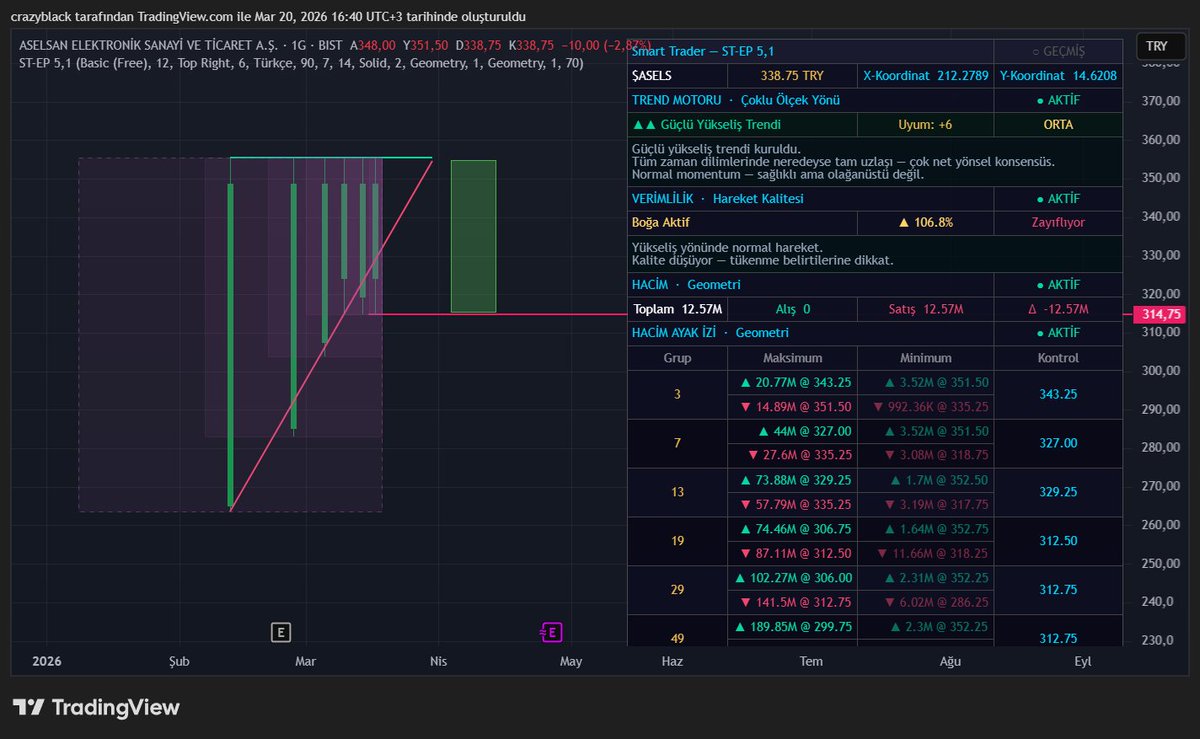Screen dimensions: 1200x739
Task: Click the Alış 0 cell
Action: coord(792,309)
